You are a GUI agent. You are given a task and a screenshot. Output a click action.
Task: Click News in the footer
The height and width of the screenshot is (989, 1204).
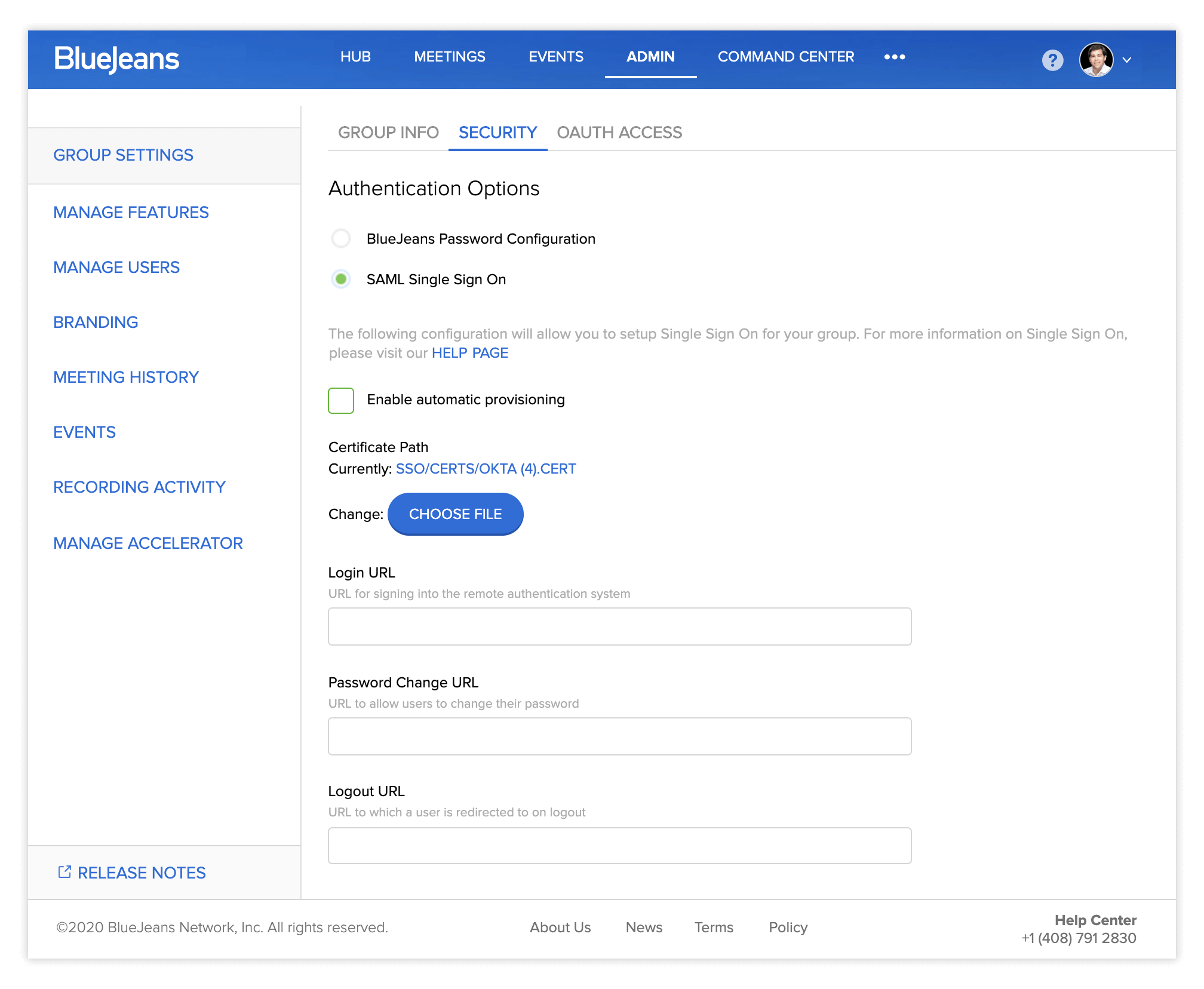(x=644, y=927)
